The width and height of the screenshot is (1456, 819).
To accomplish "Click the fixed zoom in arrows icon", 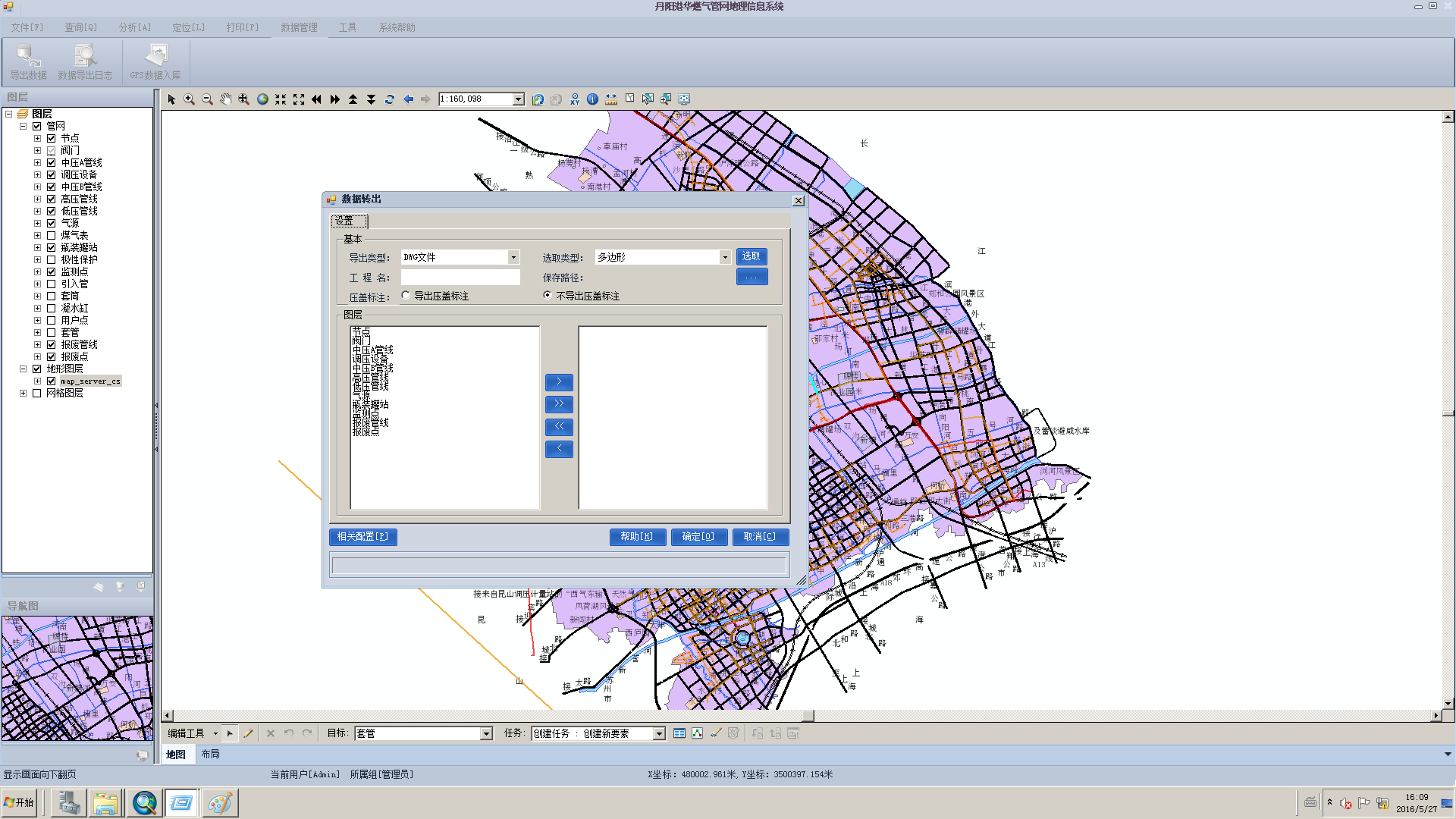I will [281, 99].
